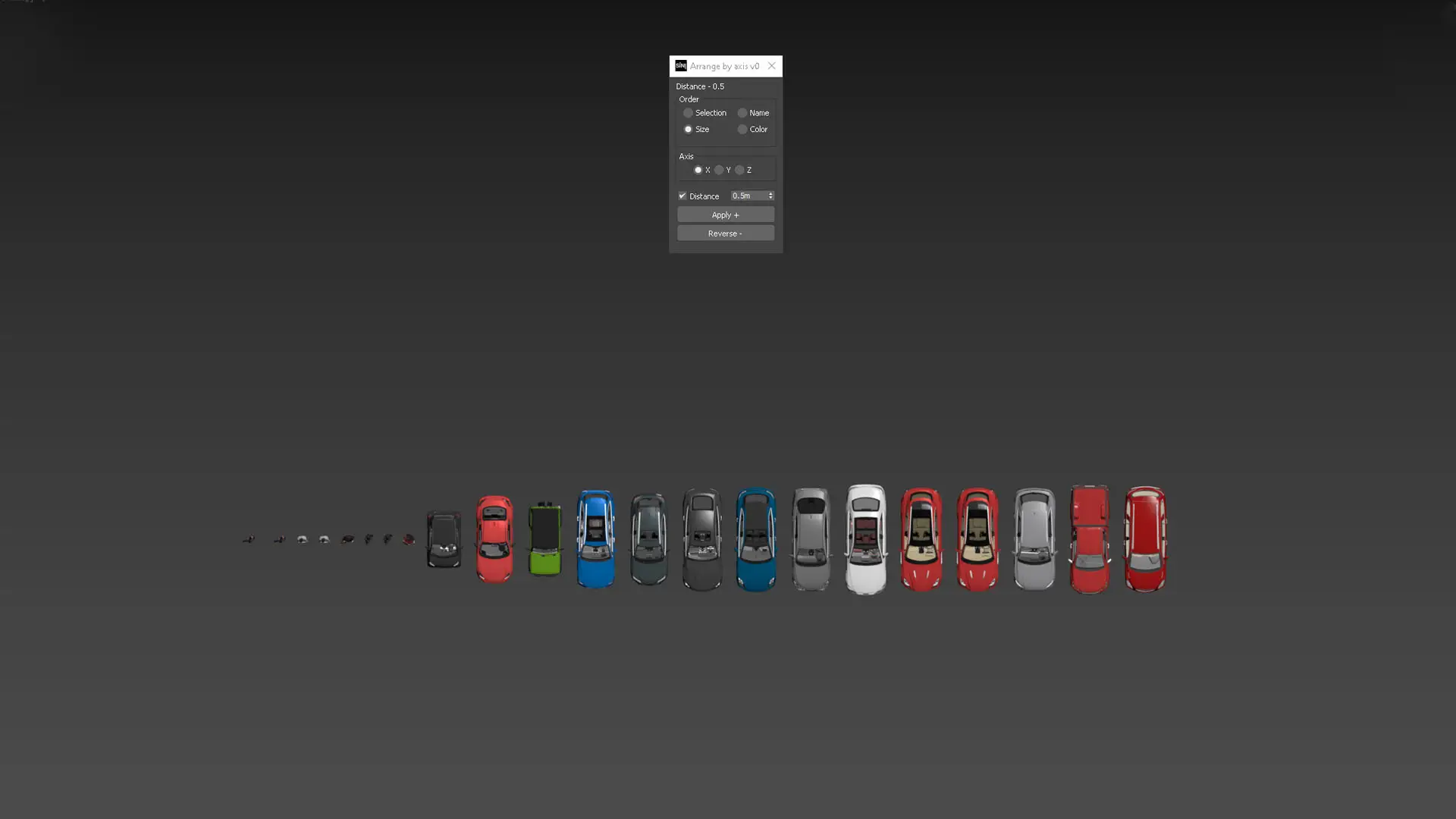Select the red pickup truck model
The image size is (1456, 819).
pyautogui.click(x=1090, y=539)
